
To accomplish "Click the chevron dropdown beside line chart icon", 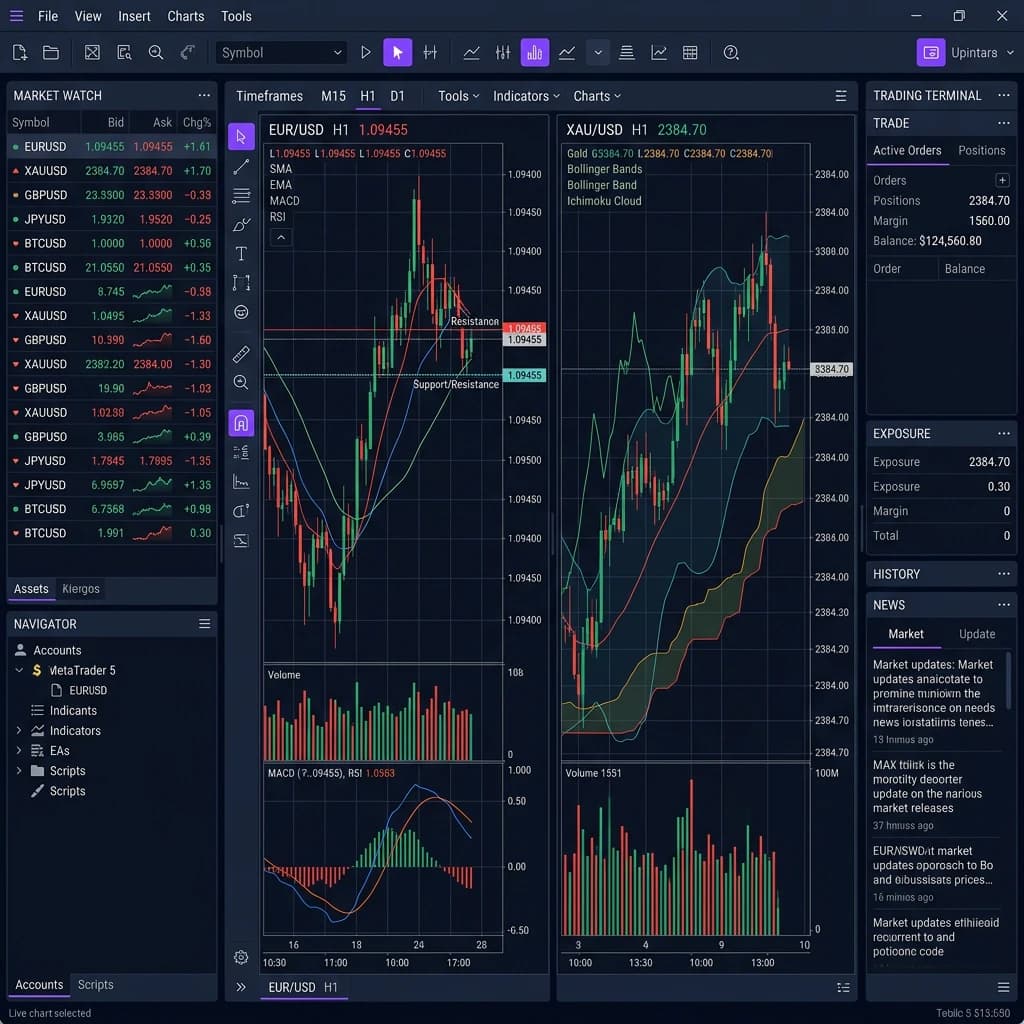I will [x=598, y=53].
